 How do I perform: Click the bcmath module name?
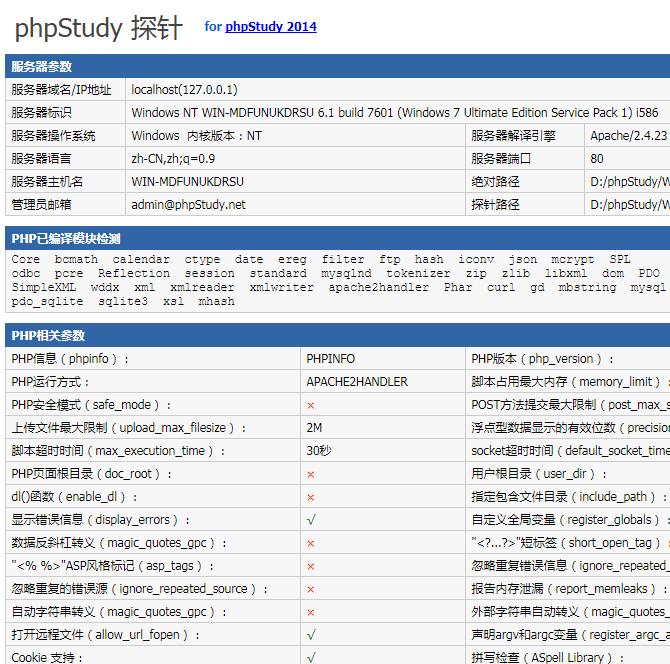pos(76,259)
